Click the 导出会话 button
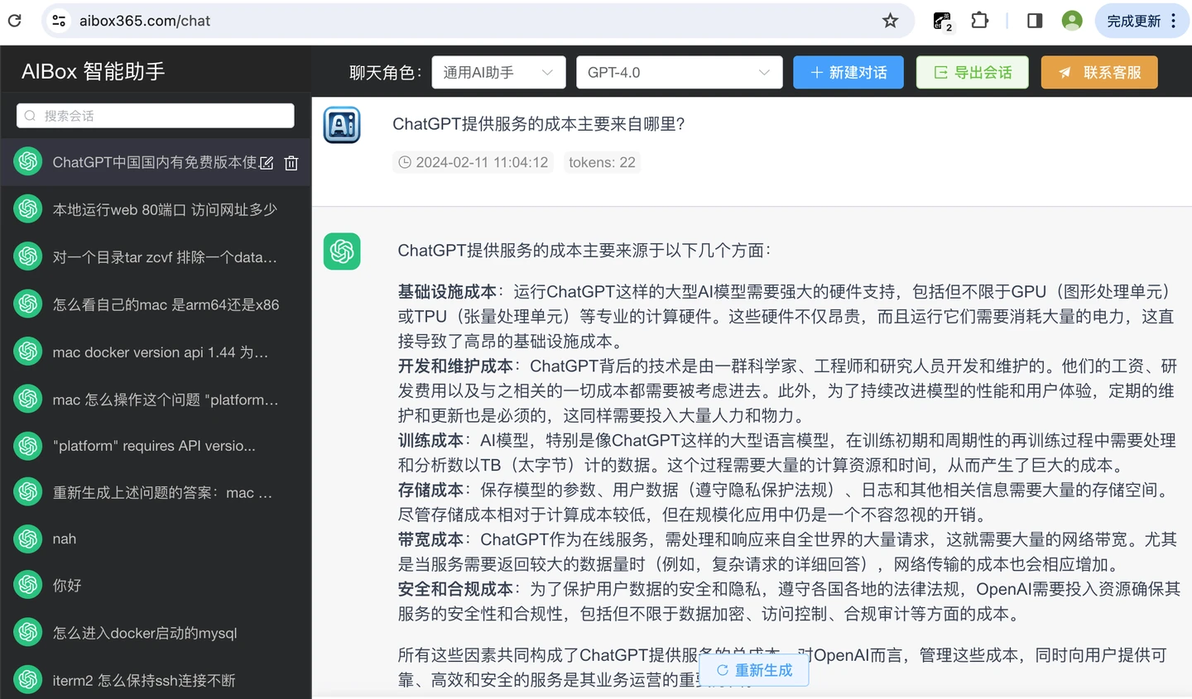Screen dimensions: 1192x699 972,72
